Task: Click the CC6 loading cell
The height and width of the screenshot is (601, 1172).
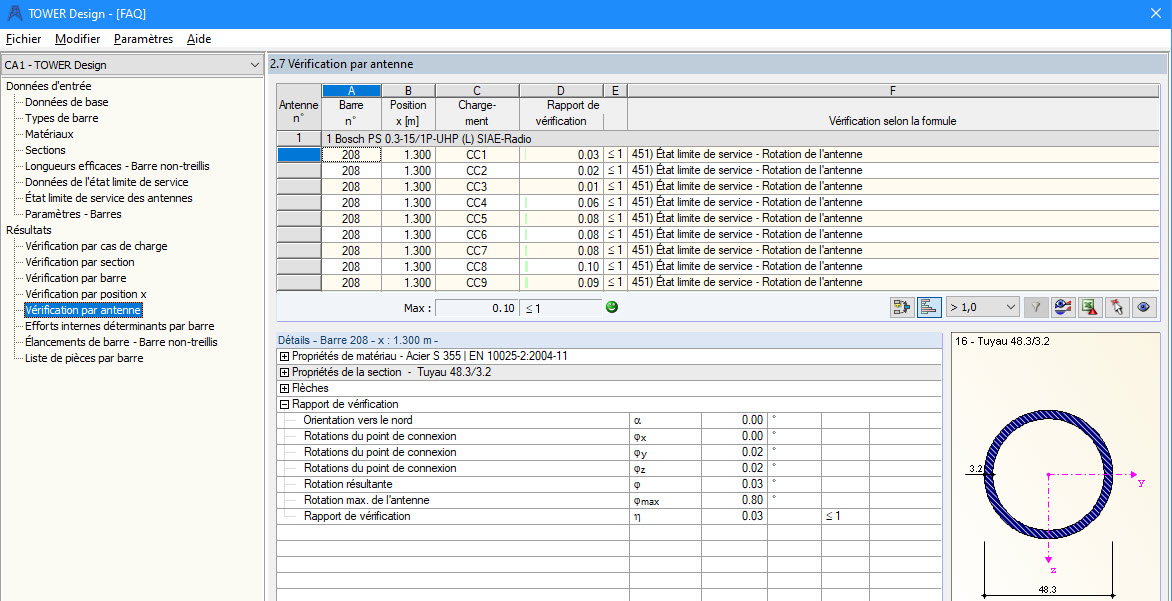Action: pyautogui.click(x=476, y=235)
